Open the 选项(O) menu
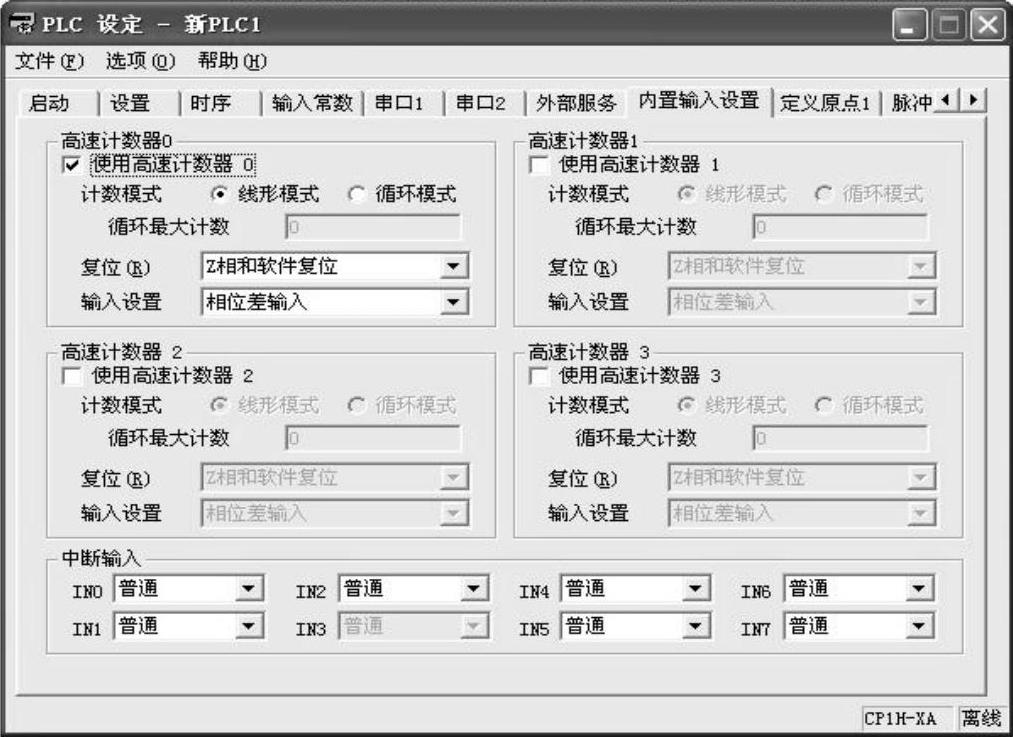Image resolution: width=1013 pixels, height=737 pixels. pyautogui.click(x=140, y=61)
